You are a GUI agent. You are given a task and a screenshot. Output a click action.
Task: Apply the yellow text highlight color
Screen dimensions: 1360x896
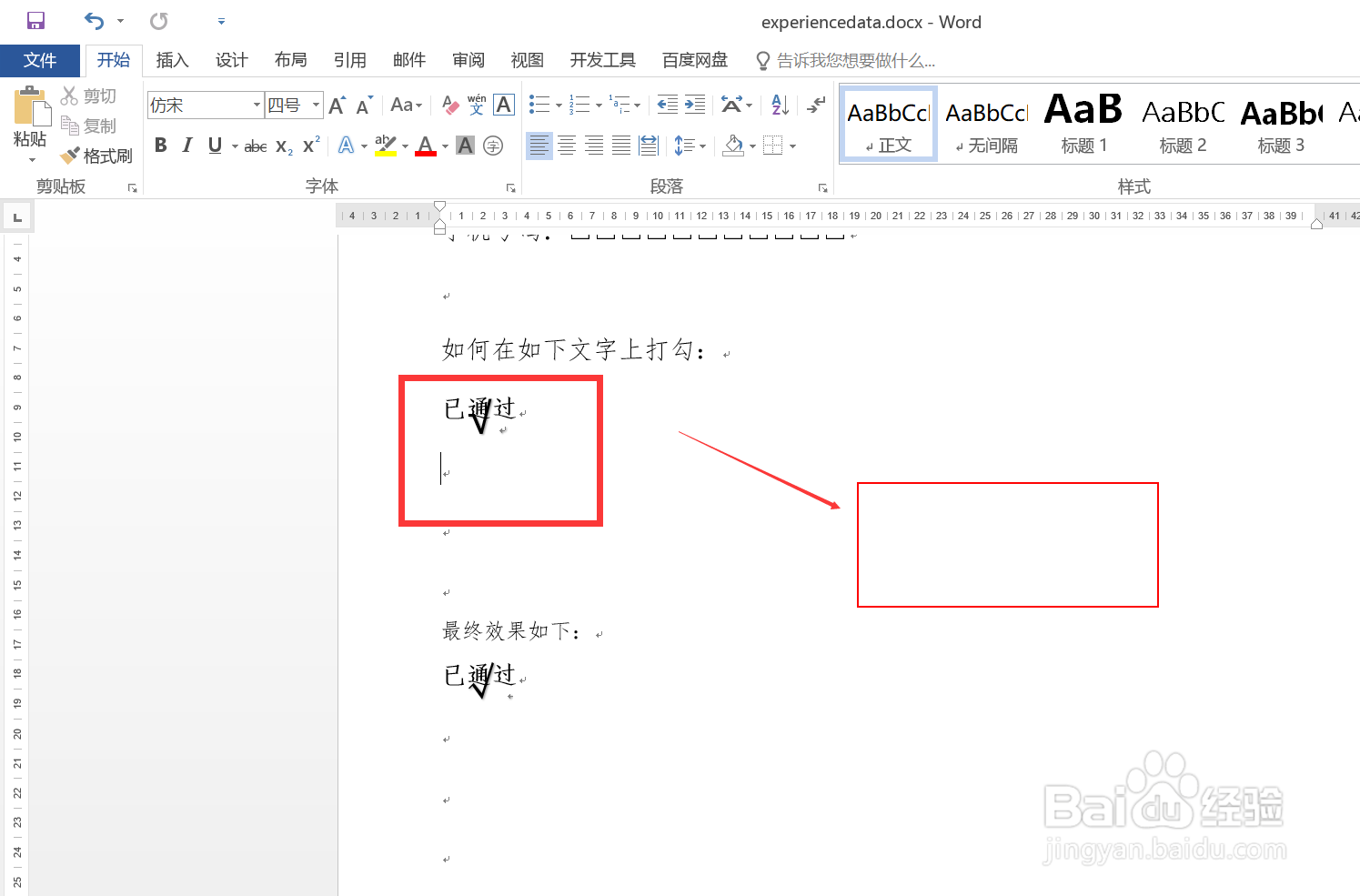tap(386, 146)
